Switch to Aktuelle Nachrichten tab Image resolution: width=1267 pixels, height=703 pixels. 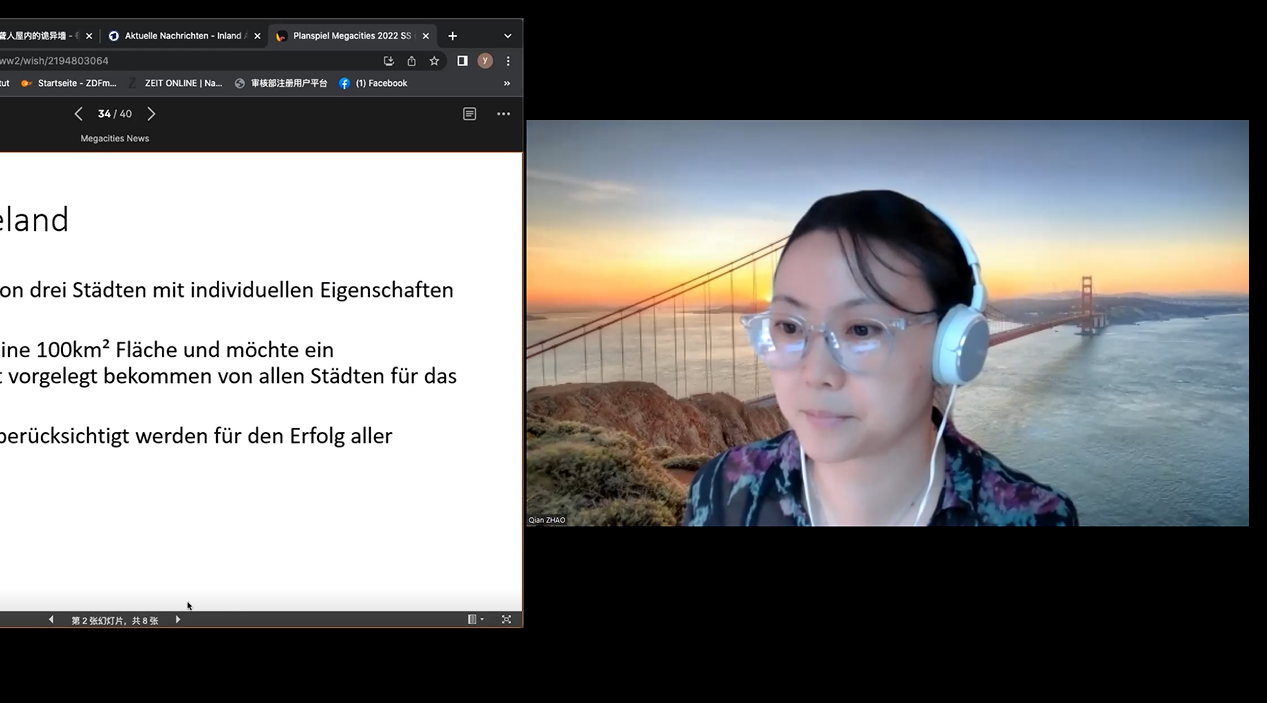click(x=182, y=36)
